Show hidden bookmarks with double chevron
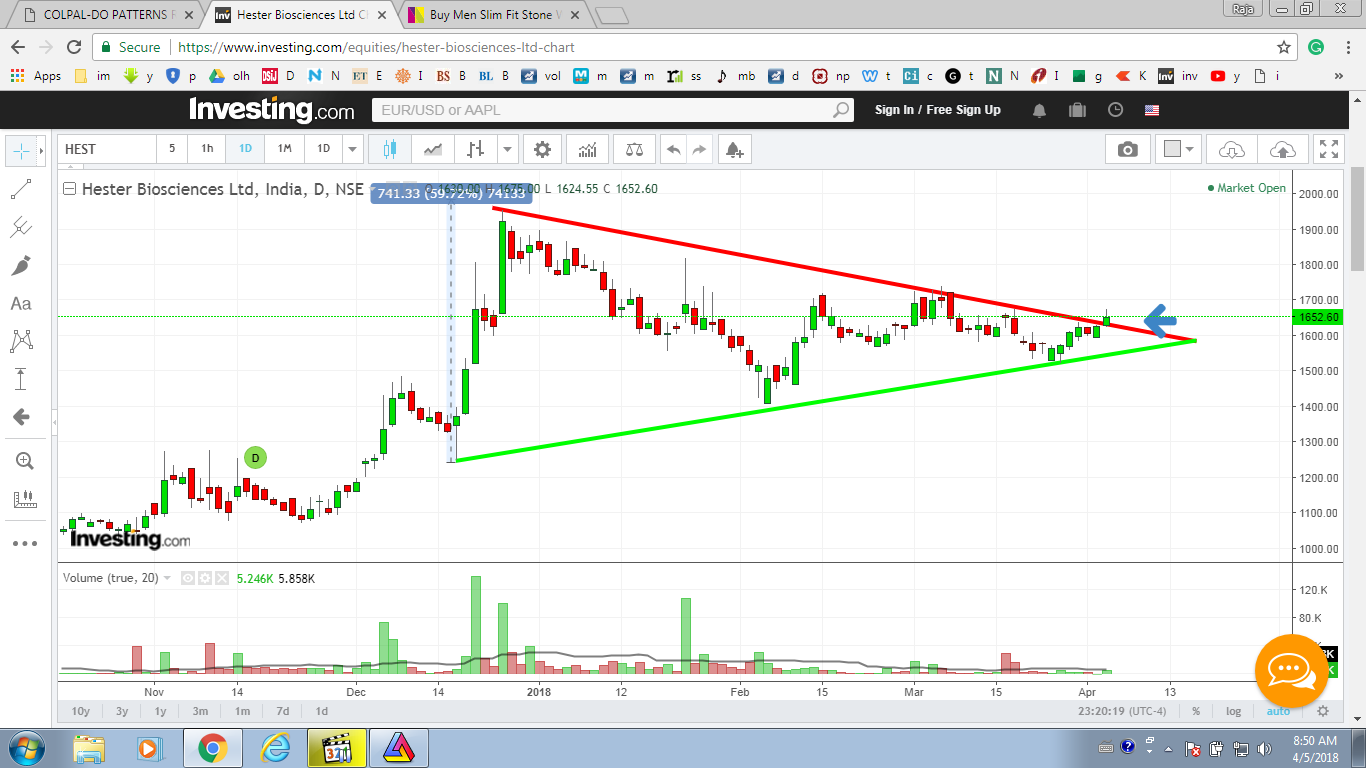Viewport: 1366px width, 768px height. click(x=1339, y=76)
